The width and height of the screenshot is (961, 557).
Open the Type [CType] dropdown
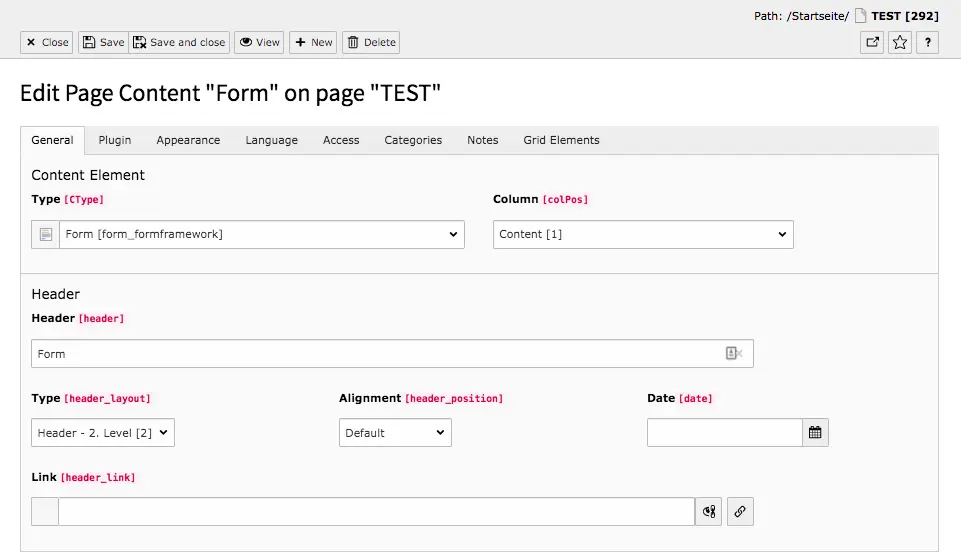[x=262, y=234]
